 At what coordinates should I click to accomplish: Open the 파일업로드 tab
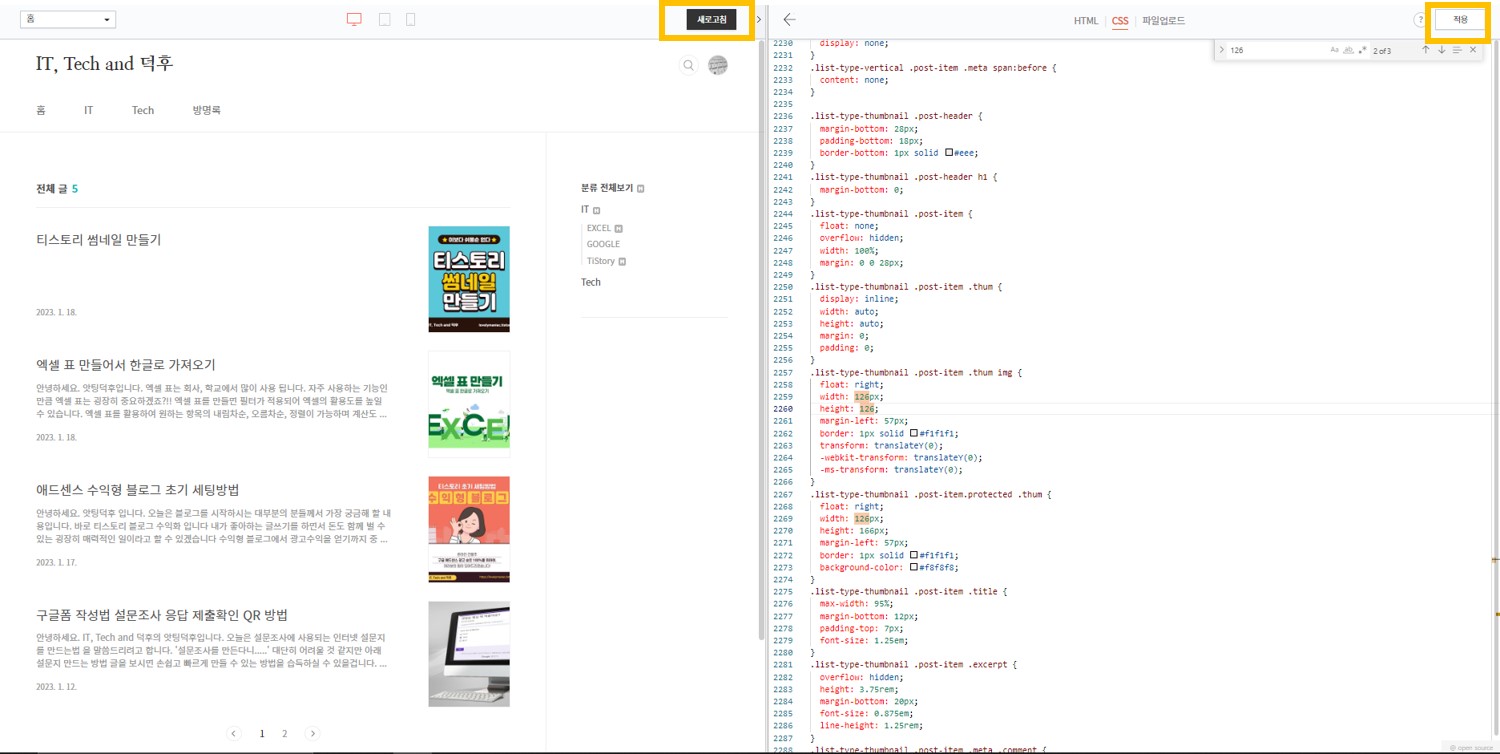point(1164,21)
